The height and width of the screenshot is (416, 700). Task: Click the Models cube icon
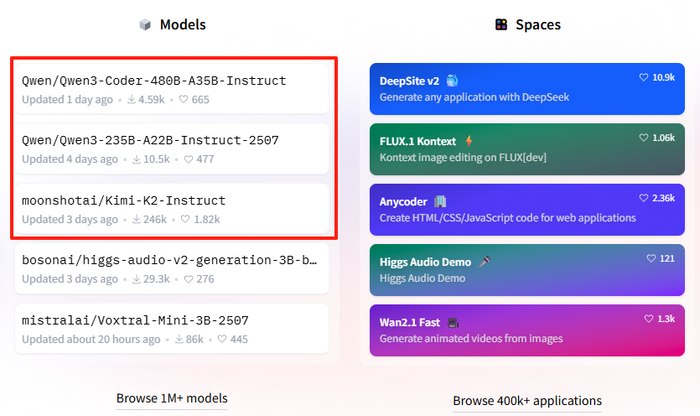pos(145,25)
